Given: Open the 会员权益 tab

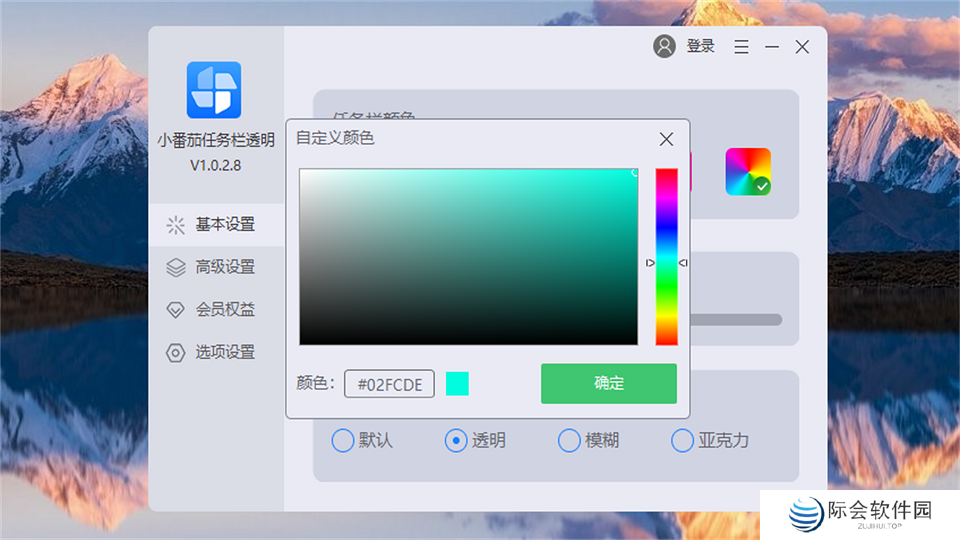Looking at the screenshot, I should click(x=216, y=310).
